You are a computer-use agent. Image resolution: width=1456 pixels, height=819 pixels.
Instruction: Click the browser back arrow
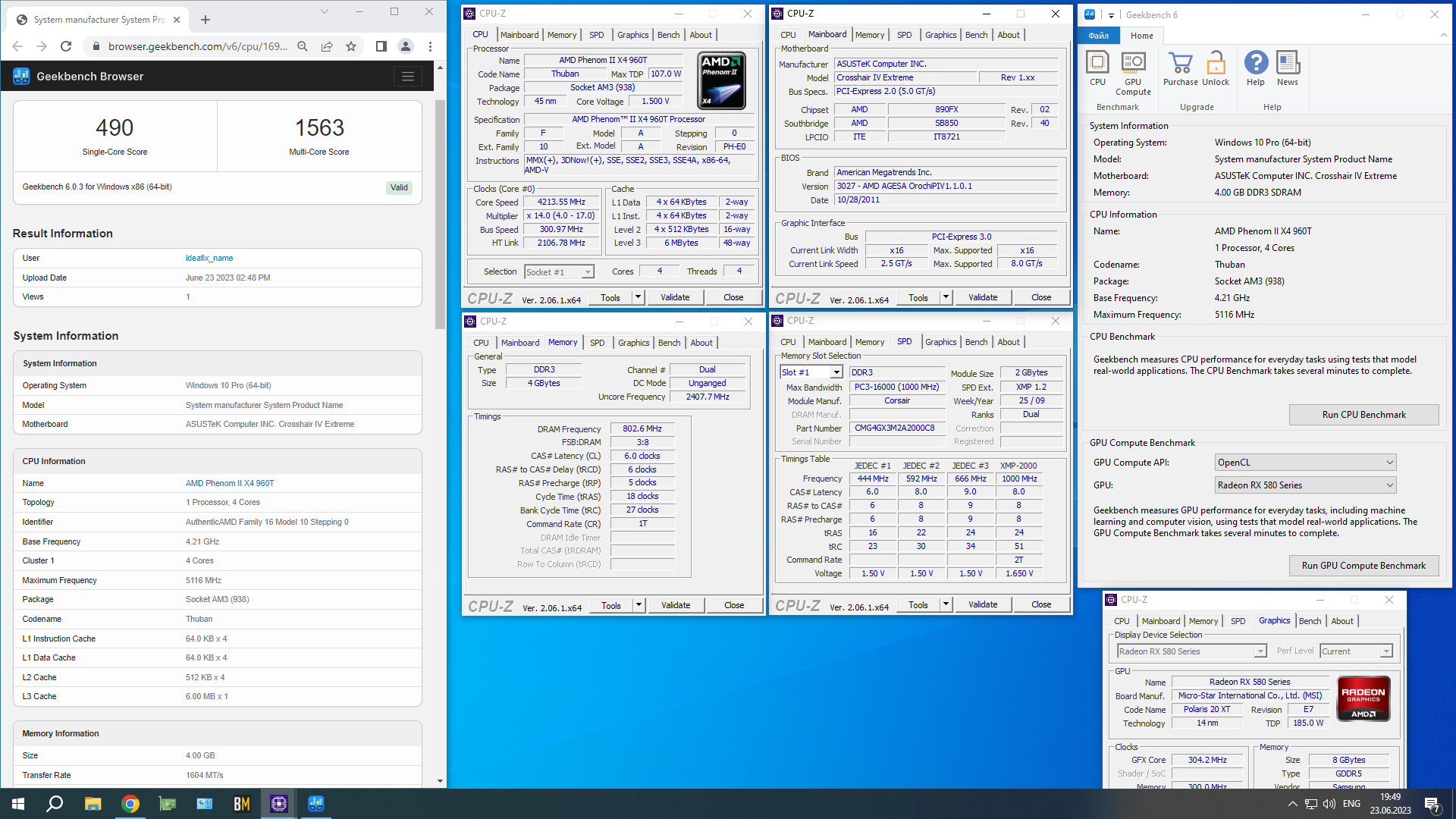(17, 46)
